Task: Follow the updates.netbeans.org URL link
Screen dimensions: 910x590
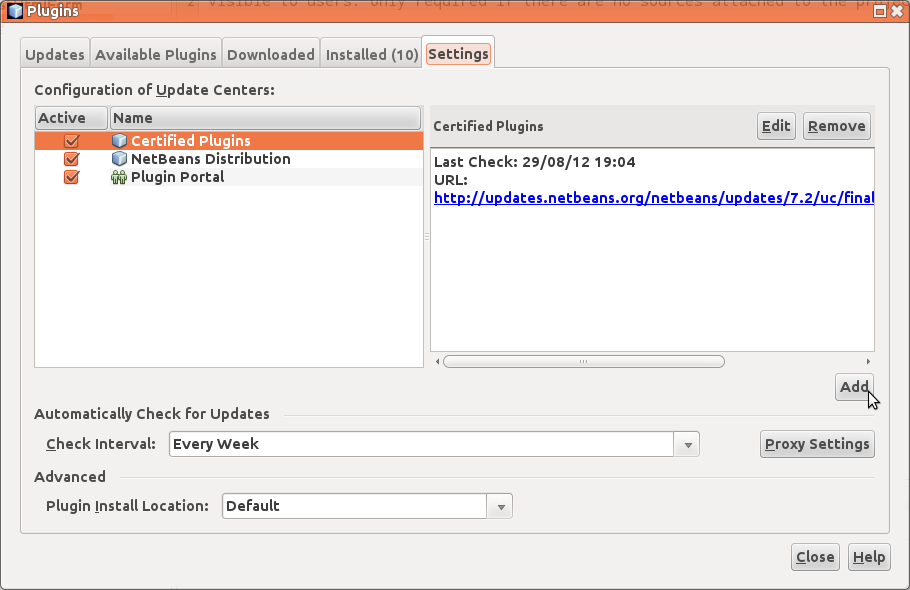Action: [x=654, y=198]
